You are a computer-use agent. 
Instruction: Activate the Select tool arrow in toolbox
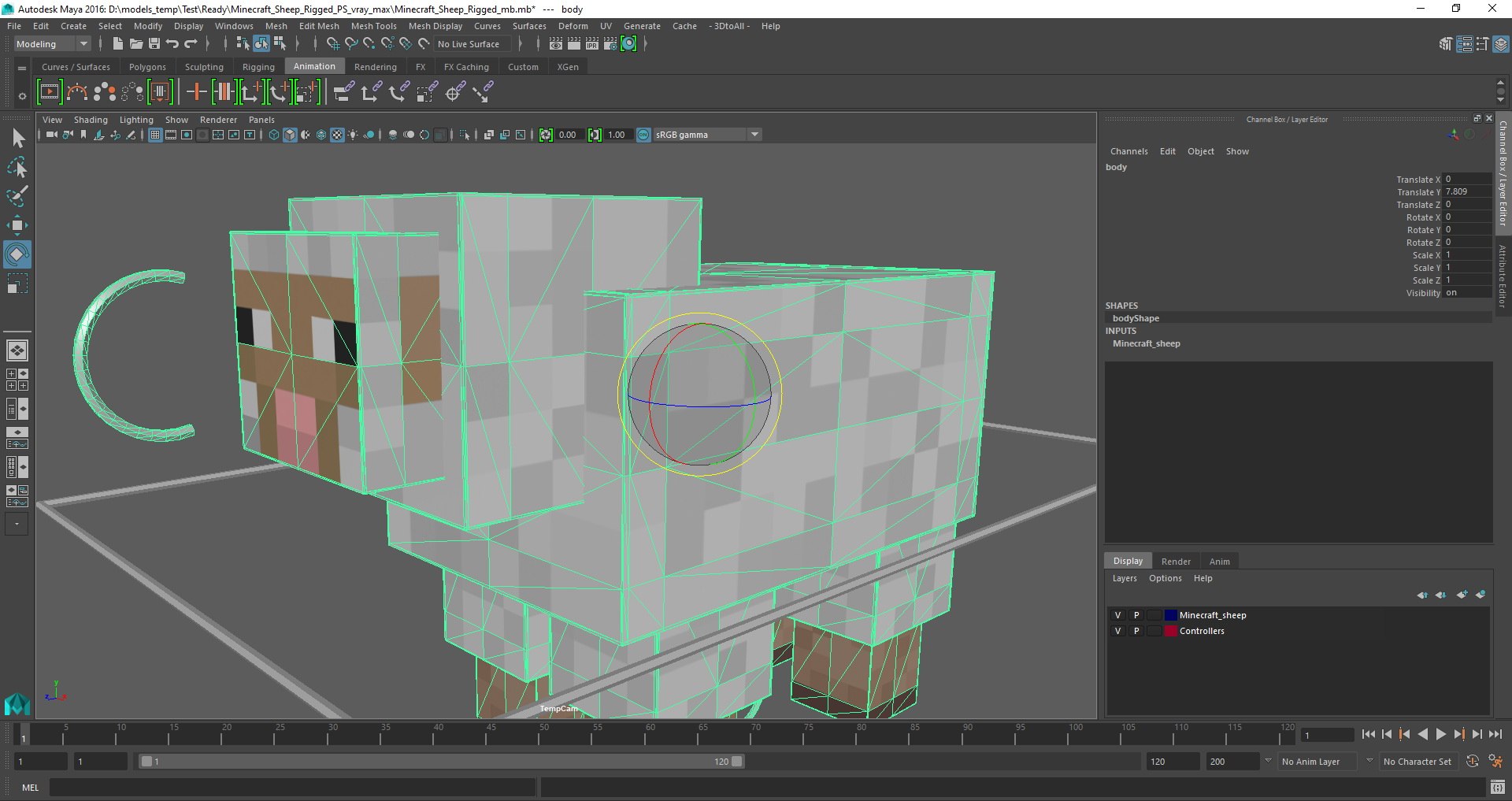click(x=17, y=138)
